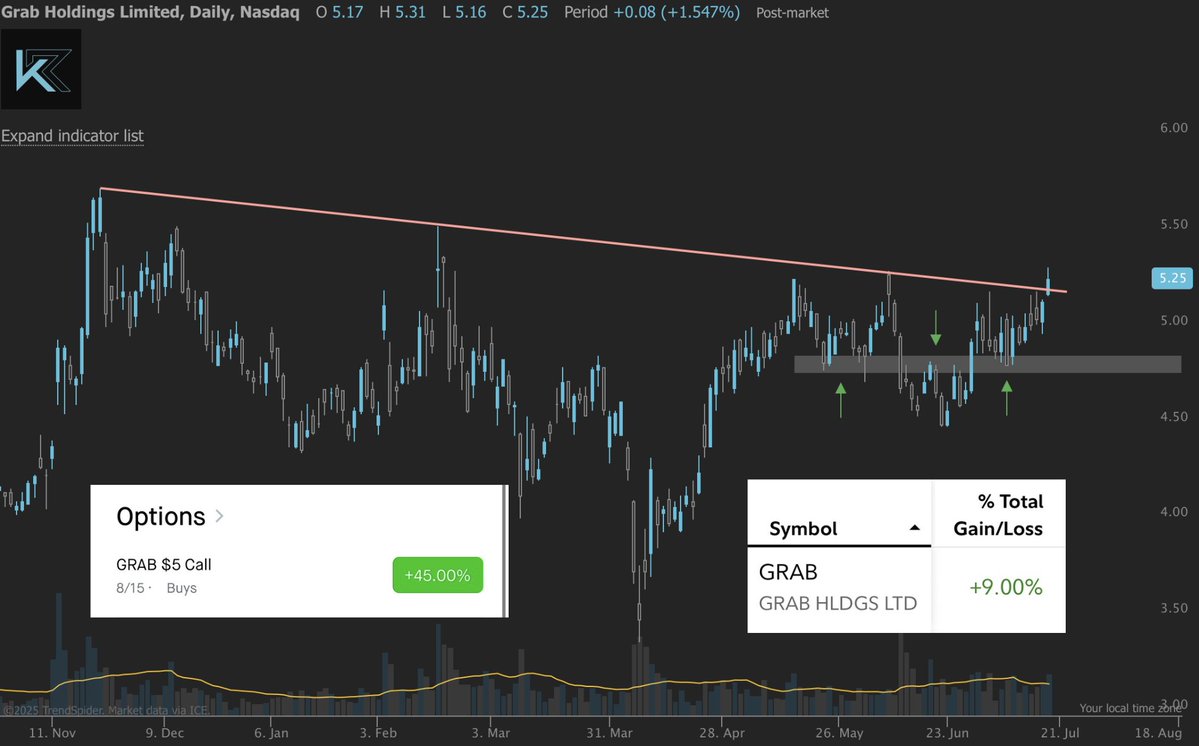Screen dimensions: 1199x746
Task: Click the 21. Jul date on time axis
Action: [1060, 732]
